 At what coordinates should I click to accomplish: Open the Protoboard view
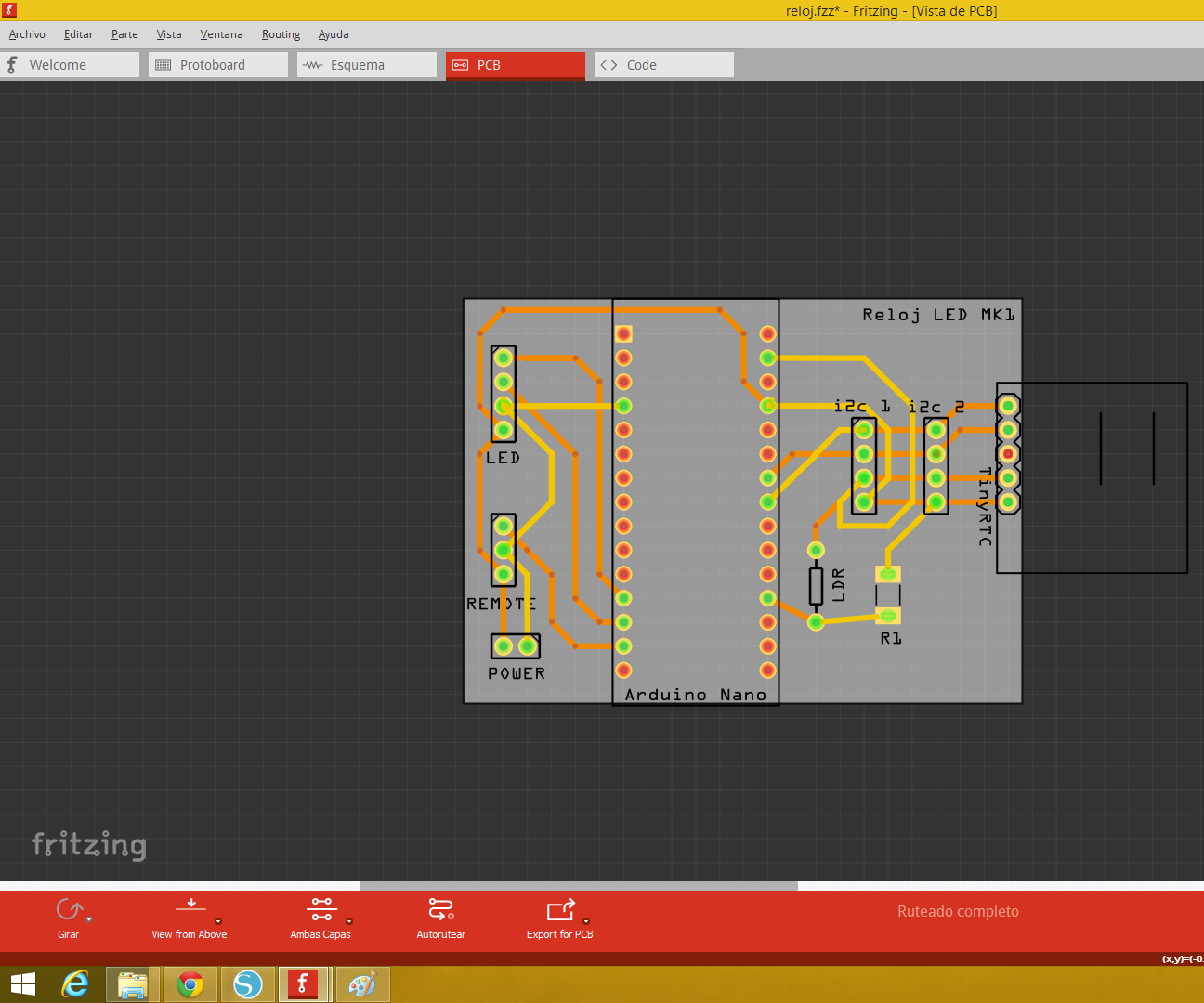pyautogui.click(x=217, y=64)
